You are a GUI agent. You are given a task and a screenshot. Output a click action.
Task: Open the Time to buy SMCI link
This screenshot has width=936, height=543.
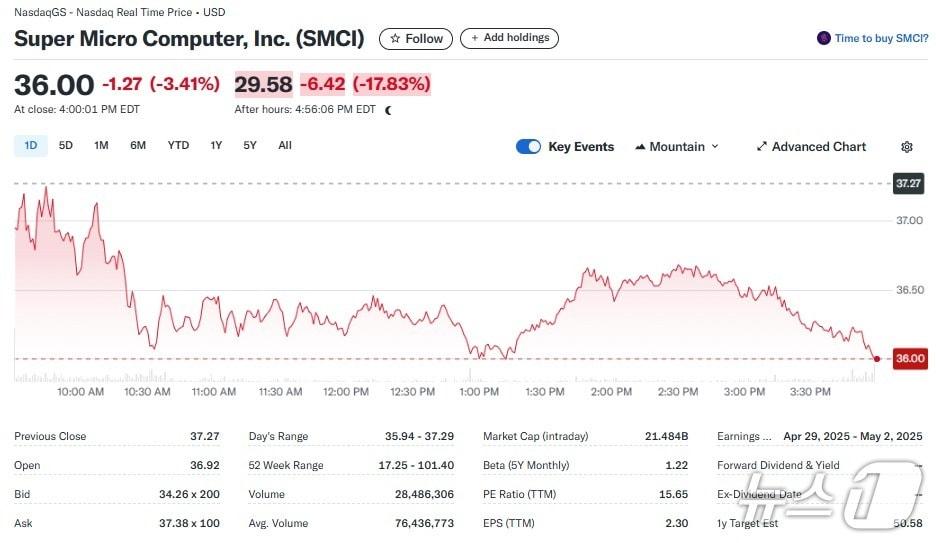click(881, 38)
